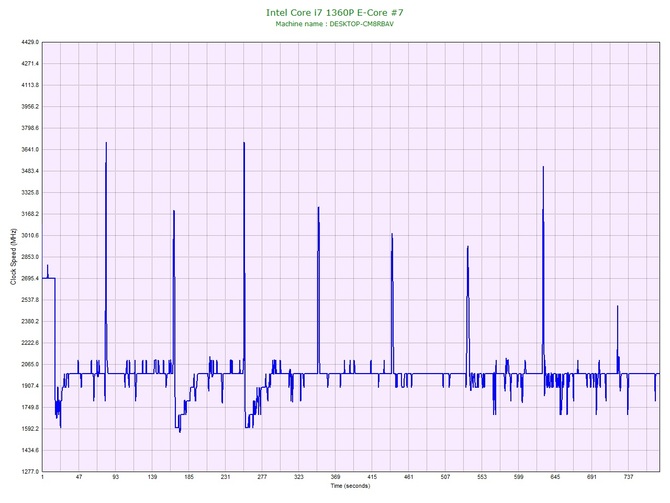Click the time axis label "277"
670x503 pixels.
(262, 477)
